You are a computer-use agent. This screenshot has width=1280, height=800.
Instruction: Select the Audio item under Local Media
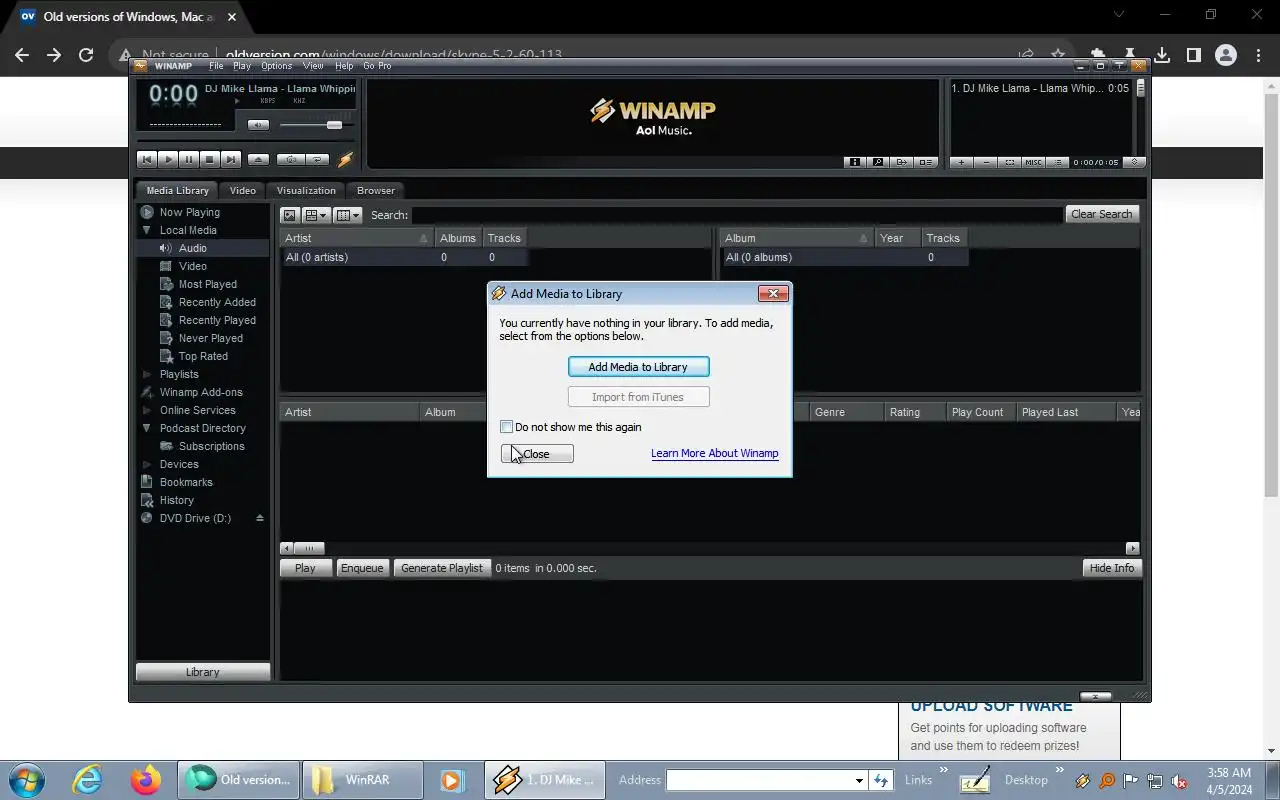tap(193, 248)
